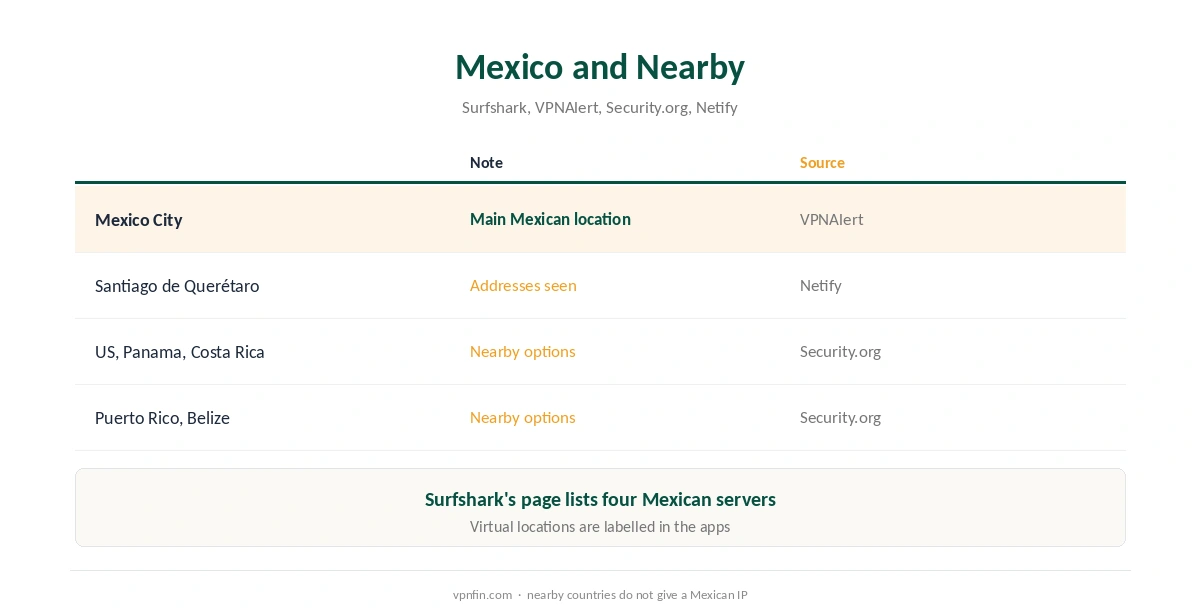Click the 'Mexico and Nearby' title
The image size is (1200, 614).
tap(600, 67)
